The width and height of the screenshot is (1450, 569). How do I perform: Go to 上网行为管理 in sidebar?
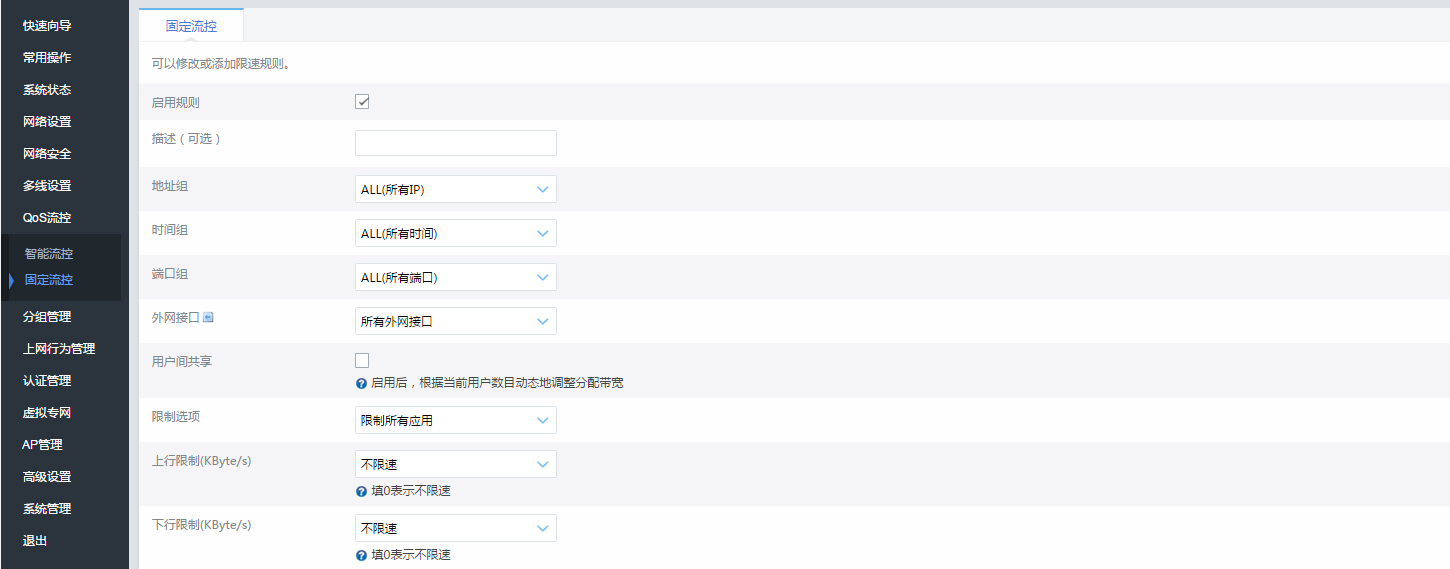point(59,349)
